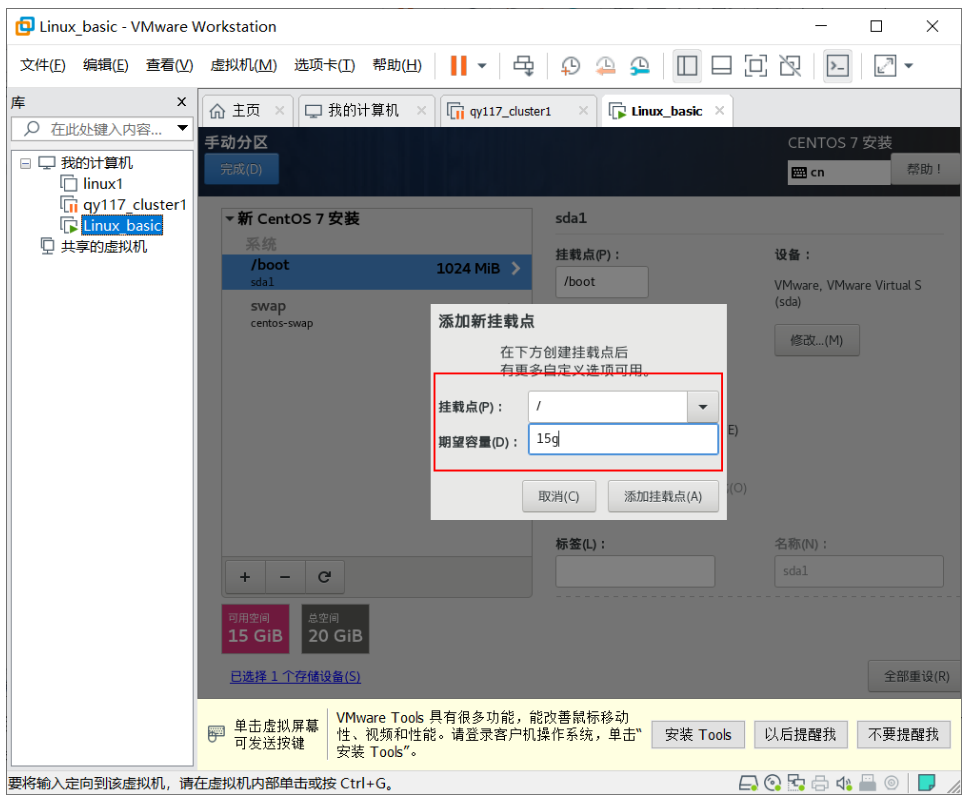Click the printer status icon
Screen dimensions: 970x805
820,783
